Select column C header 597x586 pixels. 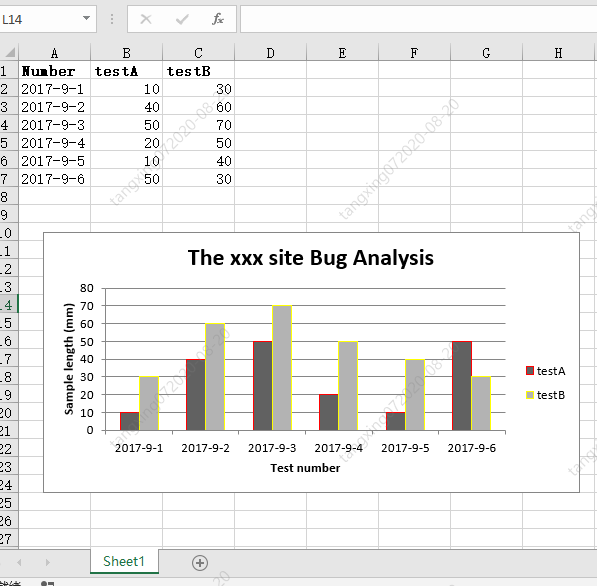198,53
